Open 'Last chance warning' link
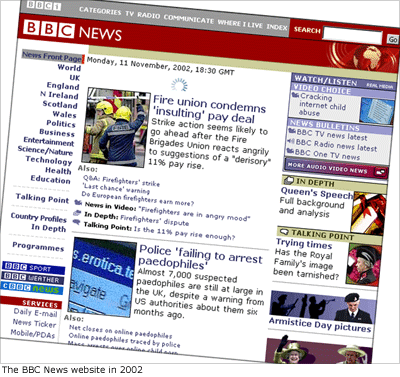This screenshot has width=400, height=377. tap(116, 189)
